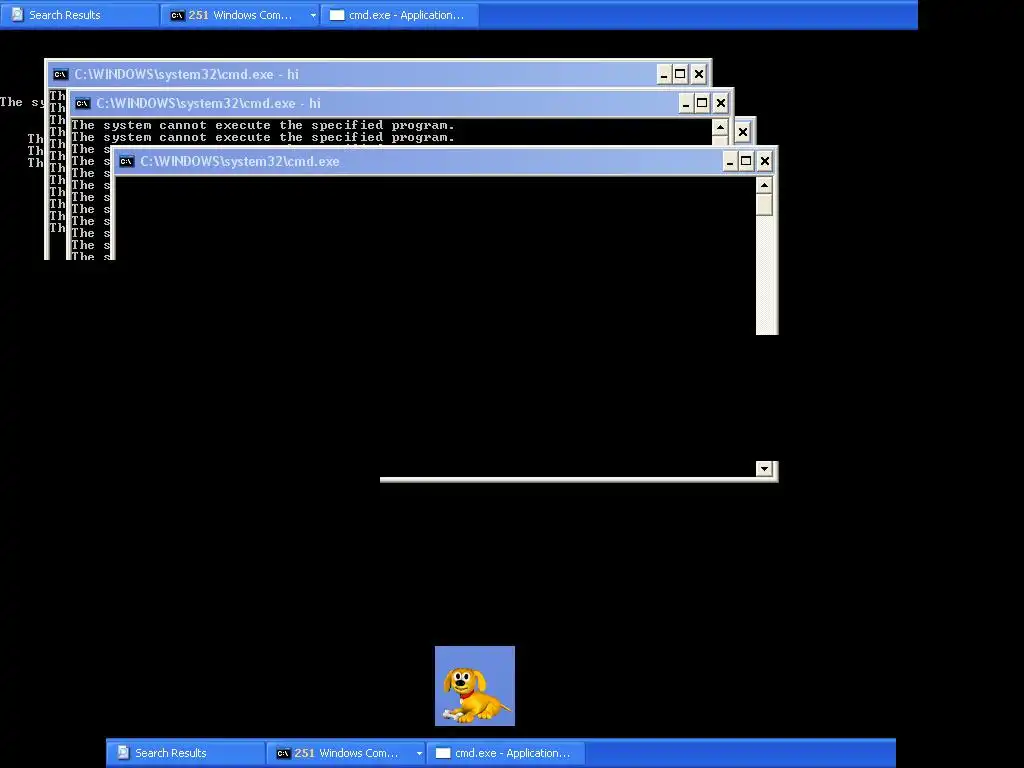Screen dimensions: 1024x768
Task: Close the front cmd.exe window without hi
Action: pyautogui.click(x=765, y=161)
